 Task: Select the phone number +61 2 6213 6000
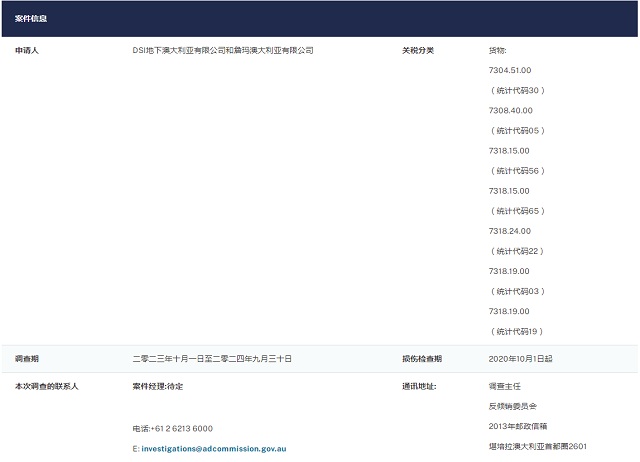pyautogui.click(x=182, y=429)
